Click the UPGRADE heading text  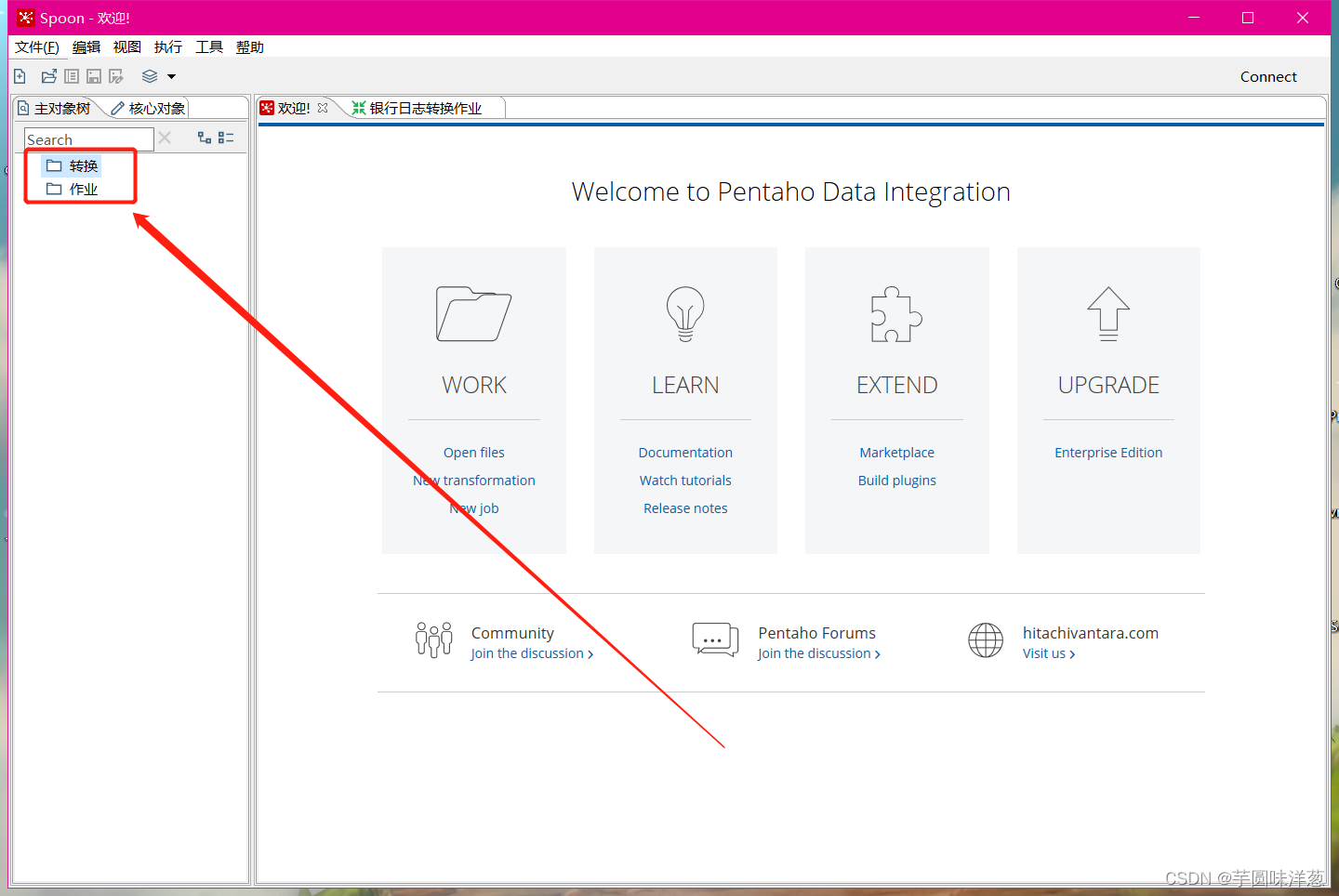(1108, 385)
